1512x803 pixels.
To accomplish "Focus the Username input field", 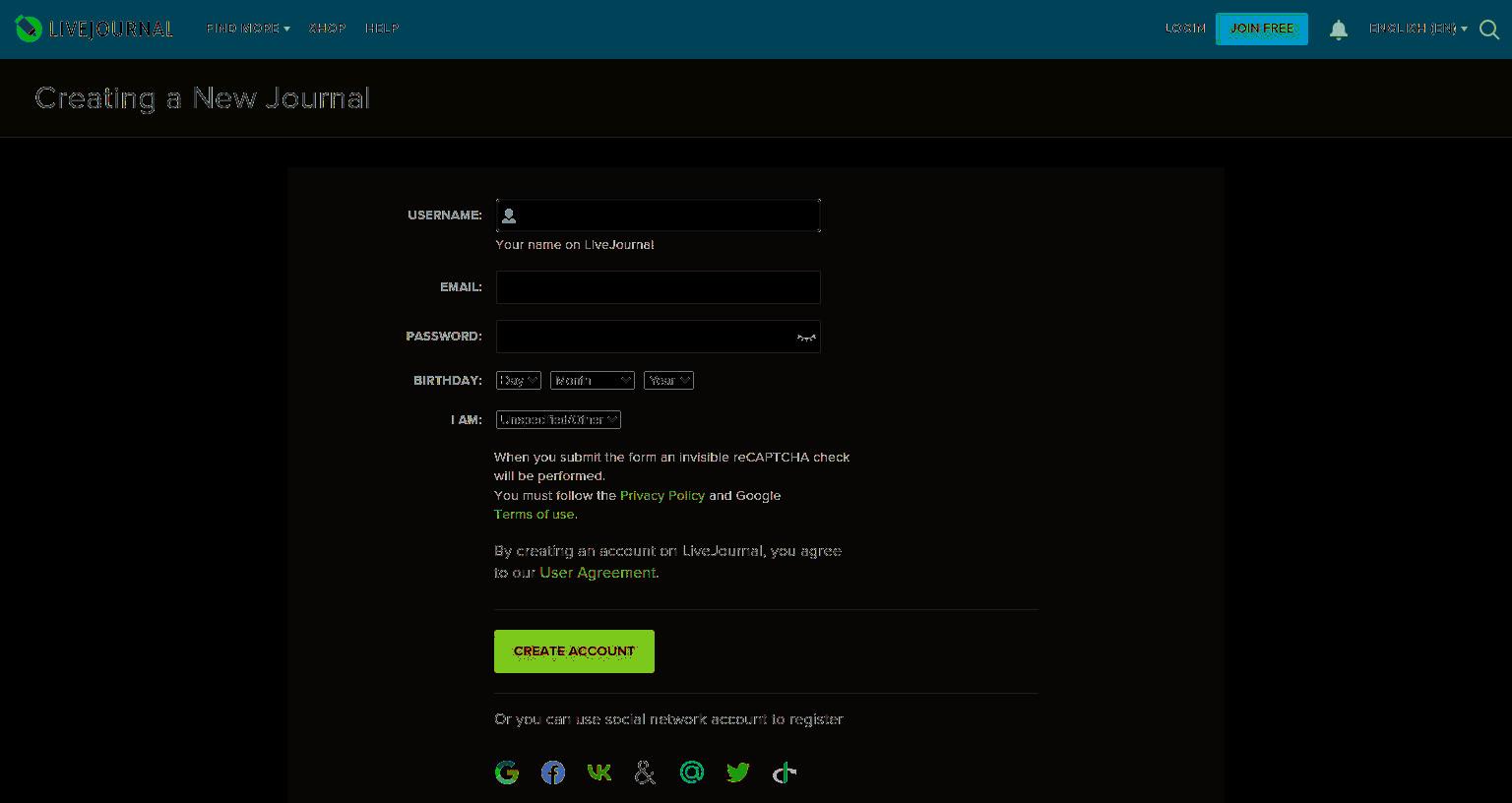I will point(658,216).
